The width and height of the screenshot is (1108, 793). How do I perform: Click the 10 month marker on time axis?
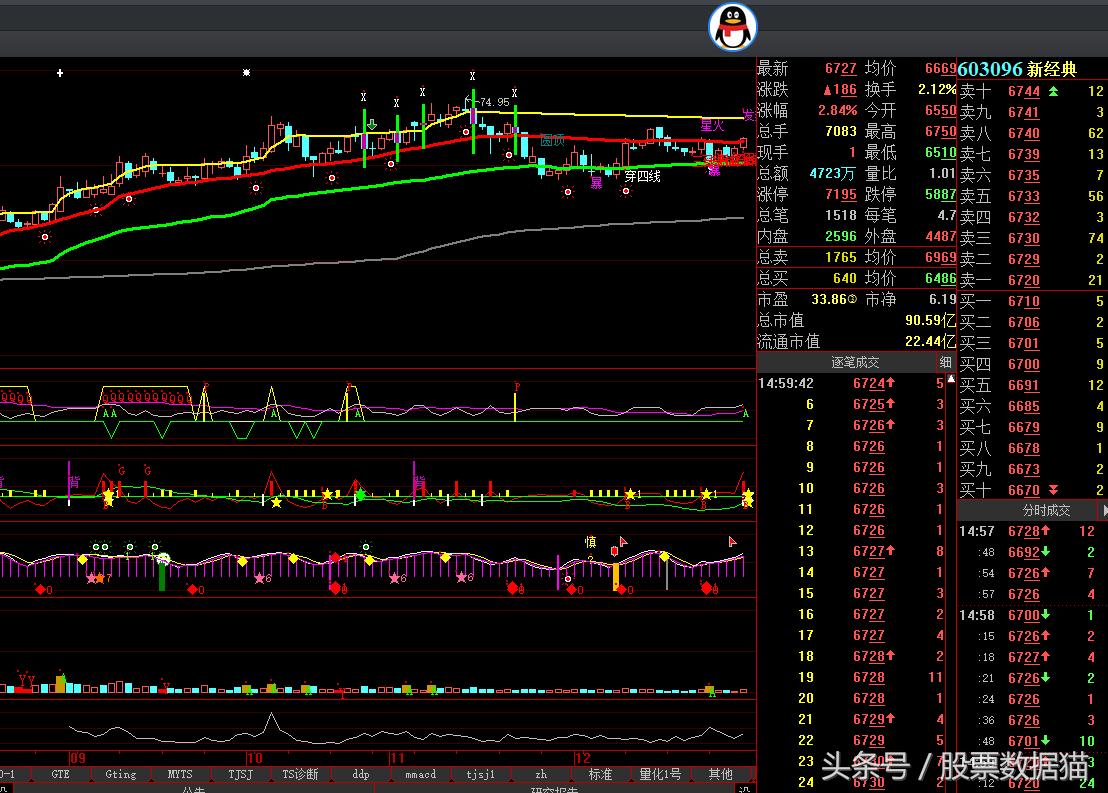(x=254, y=758)
